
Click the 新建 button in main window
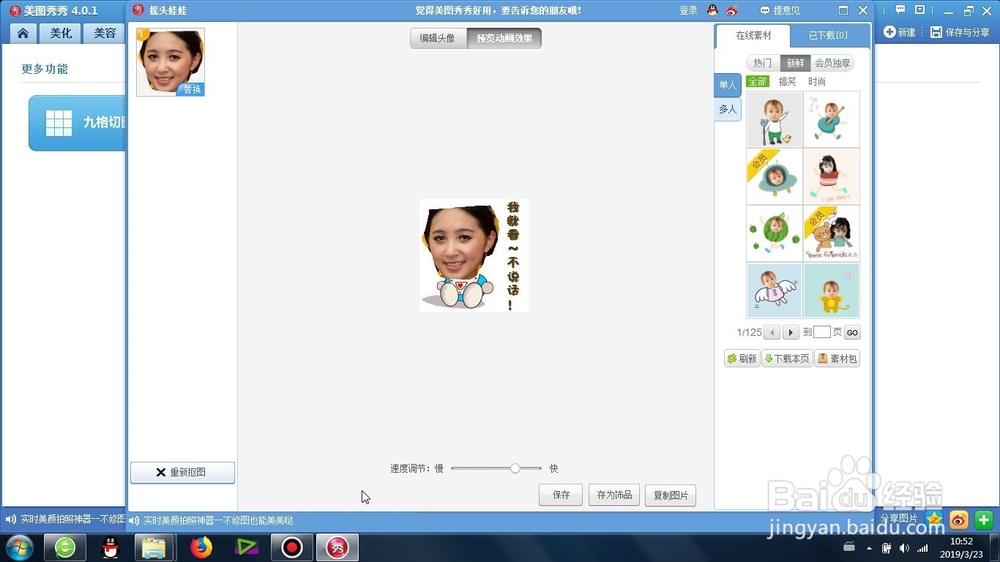pos(900,32)
